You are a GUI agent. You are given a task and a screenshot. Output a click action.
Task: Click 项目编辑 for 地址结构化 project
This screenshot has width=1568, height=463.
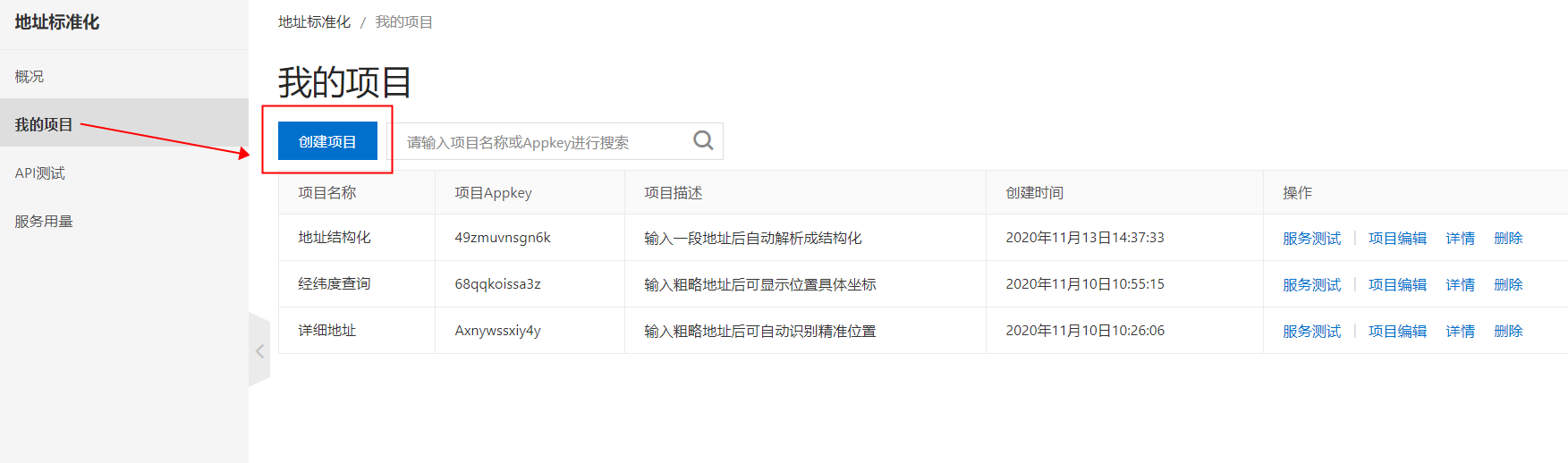tap(1397, 238)
